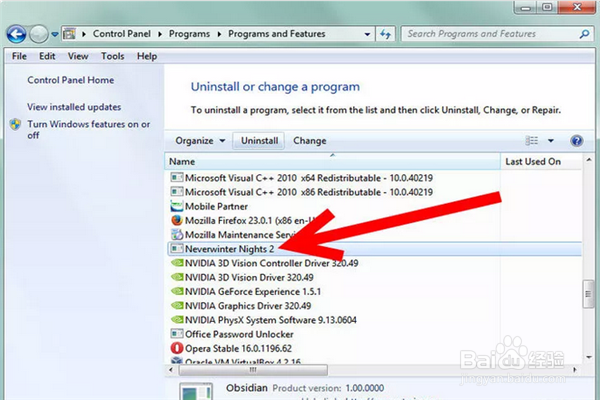The width and height of the screenshot is (600, 400).
Task: Select Opera Stable 16.0.1196.62 entry
Action: click(x=238, y=348)
